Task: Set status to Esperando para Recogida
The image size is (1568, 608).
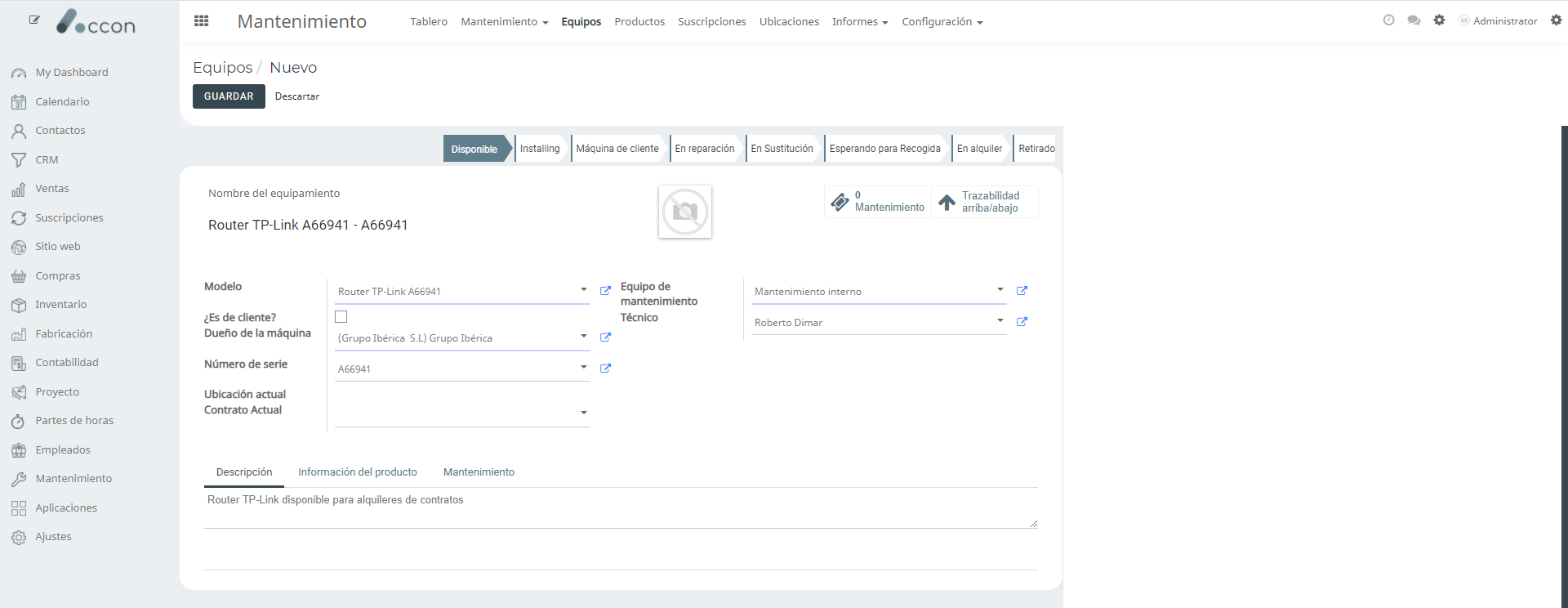Action: coord(885,149)
